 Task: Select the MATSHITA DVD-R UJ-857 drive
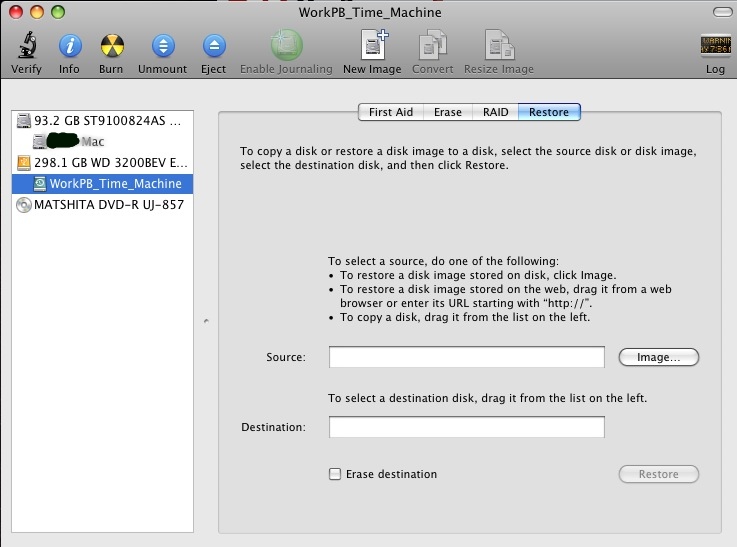coord(102,204)
